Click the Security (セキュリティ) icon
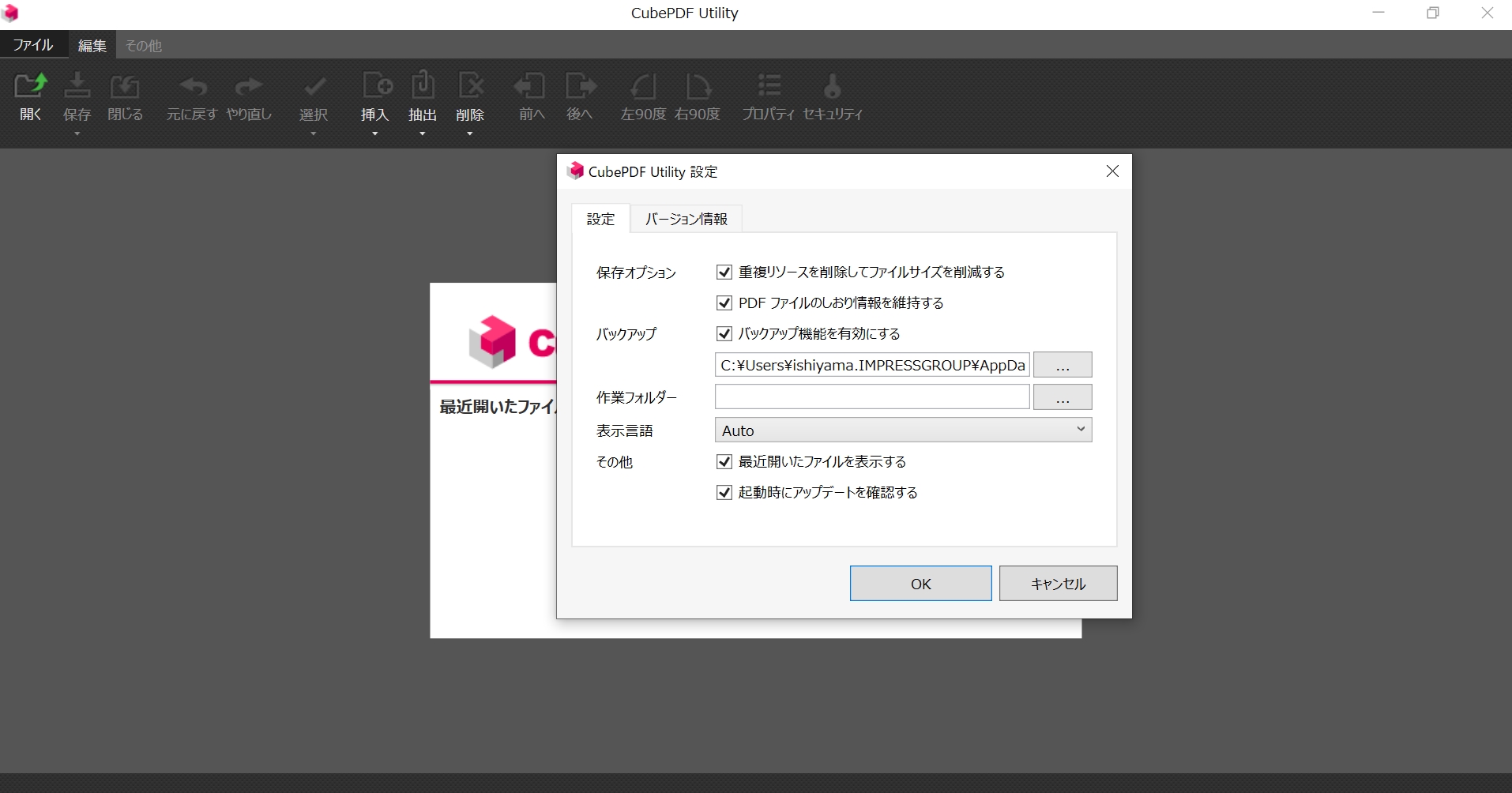This screenshot has width=1512, height=793. click(832, 85)
